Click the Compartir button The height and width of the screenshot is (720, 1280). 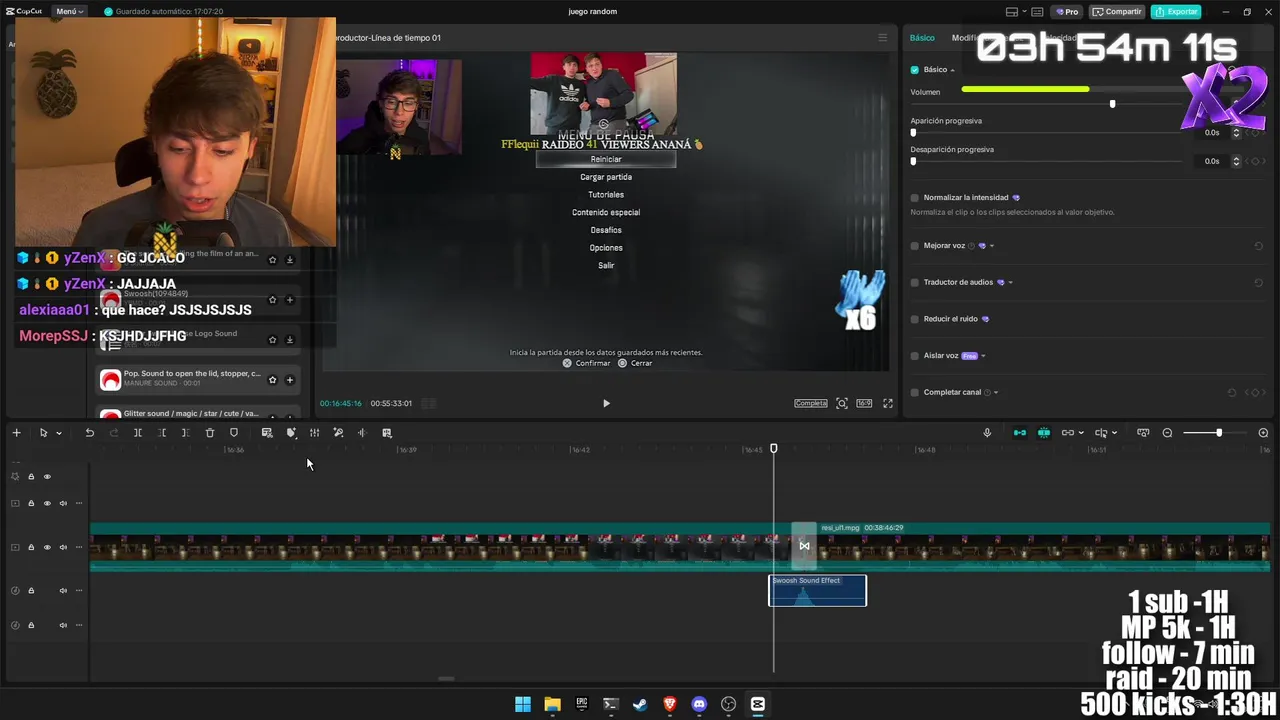click(1117, 12)
